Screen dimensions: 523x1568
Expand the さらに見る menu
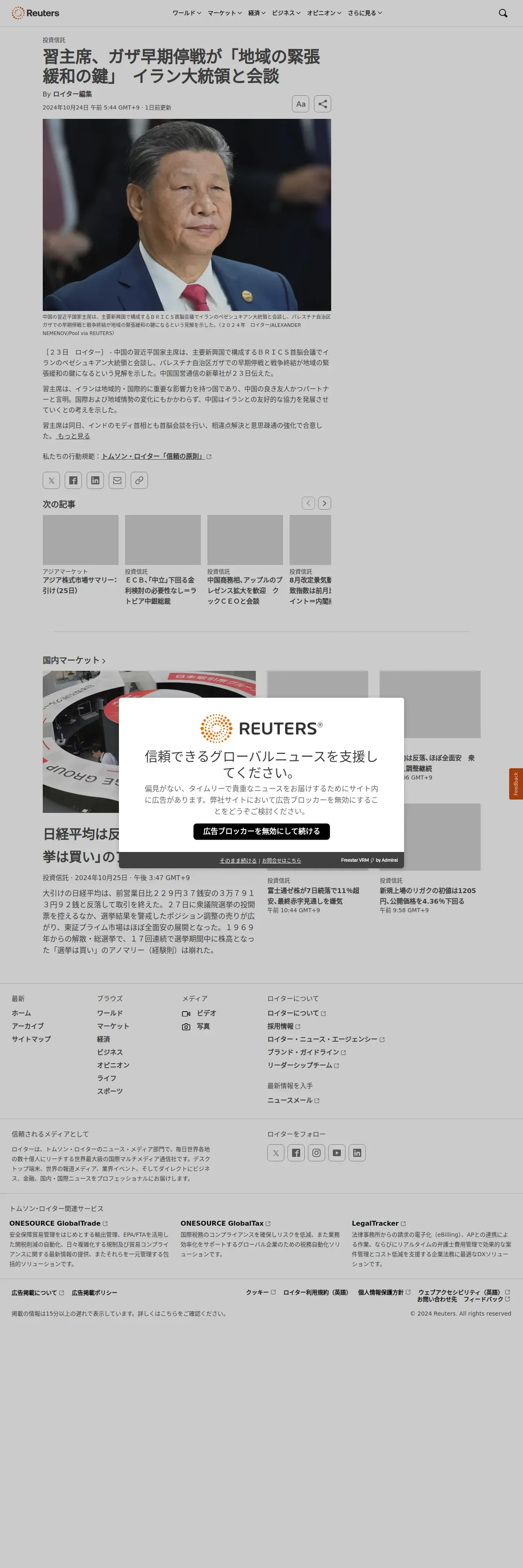365,13
